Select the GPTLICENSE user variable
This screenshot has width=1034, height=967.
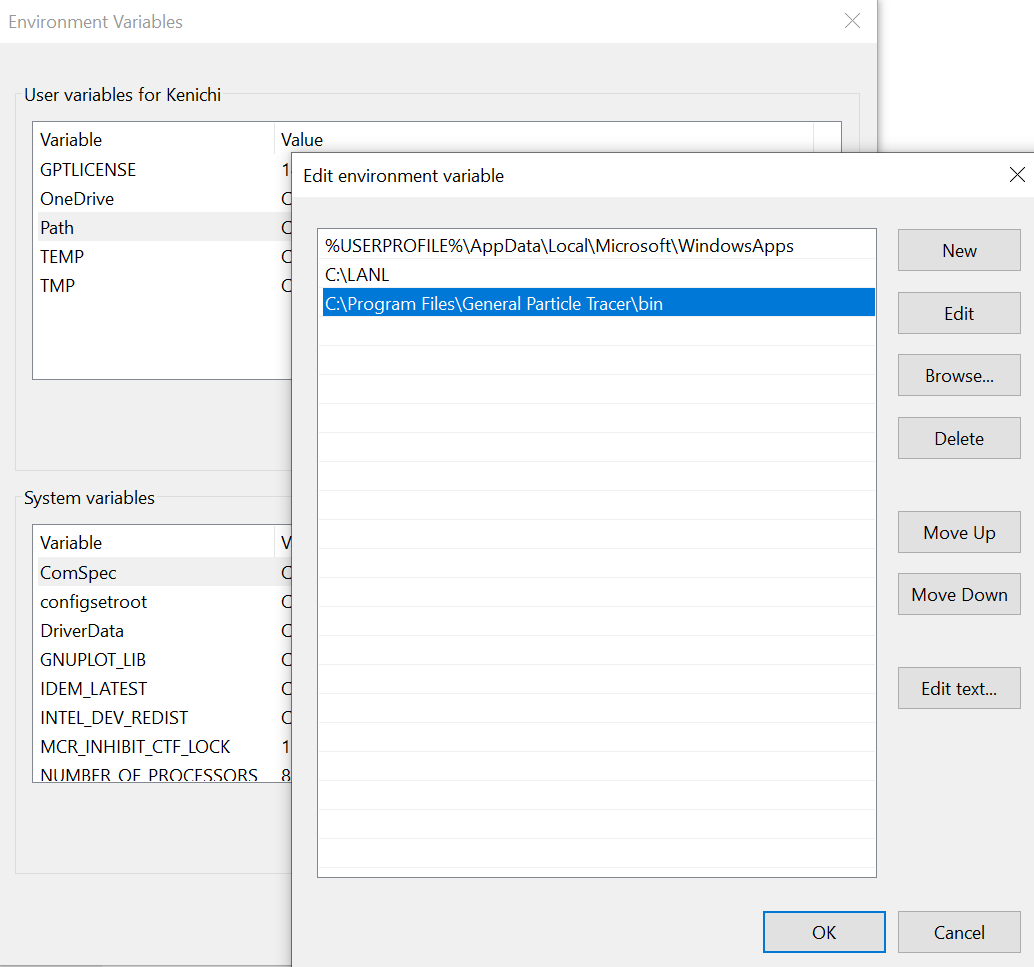pyautogui.click(x=88, y=170)
